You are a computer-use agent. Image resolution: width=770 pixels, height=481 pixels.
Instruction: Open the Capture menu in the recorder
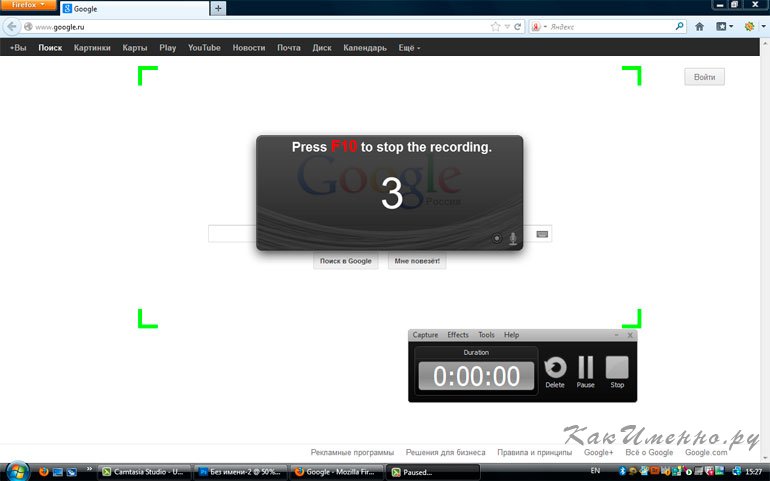coord(425,335)
